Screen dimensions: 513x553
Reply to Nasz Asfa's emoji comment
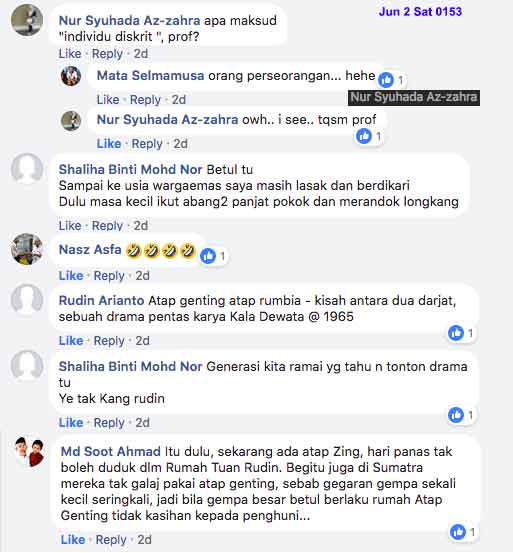tap(109, 276)
